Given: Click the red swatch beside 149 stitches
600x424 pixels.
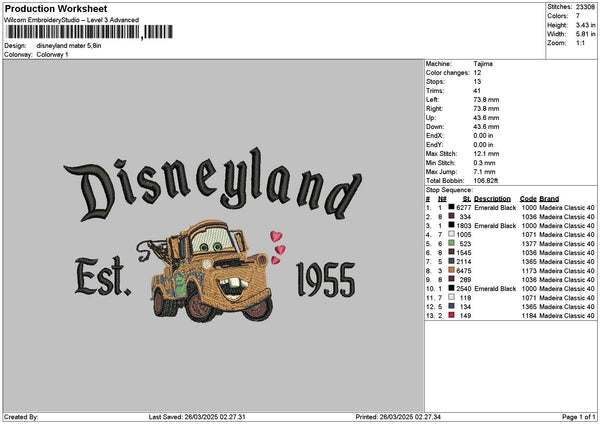Looking at the screenshot, I should click(x=452, y=315).
